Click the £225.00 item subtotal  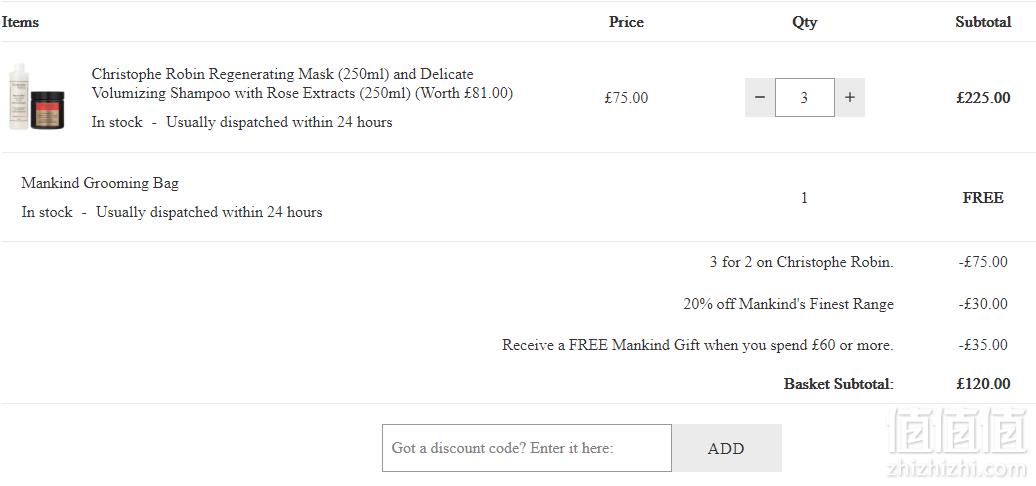983,98
